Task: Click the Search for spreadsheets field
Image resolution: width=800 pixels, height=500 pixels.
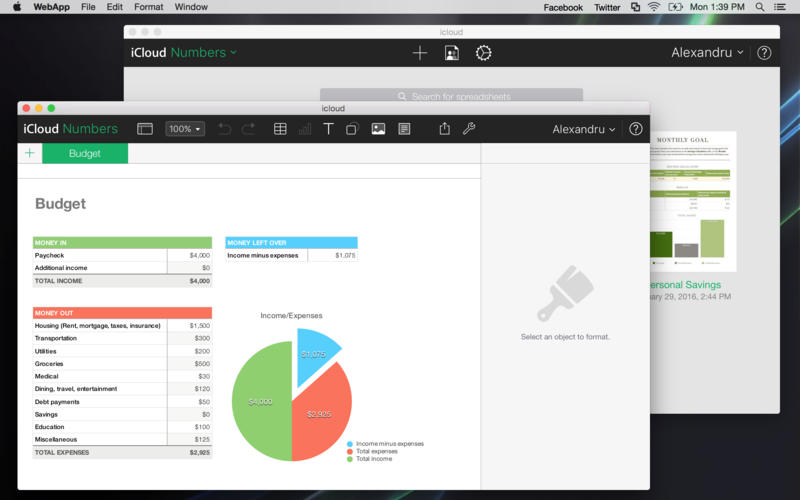Action: (x=452, y=95)
